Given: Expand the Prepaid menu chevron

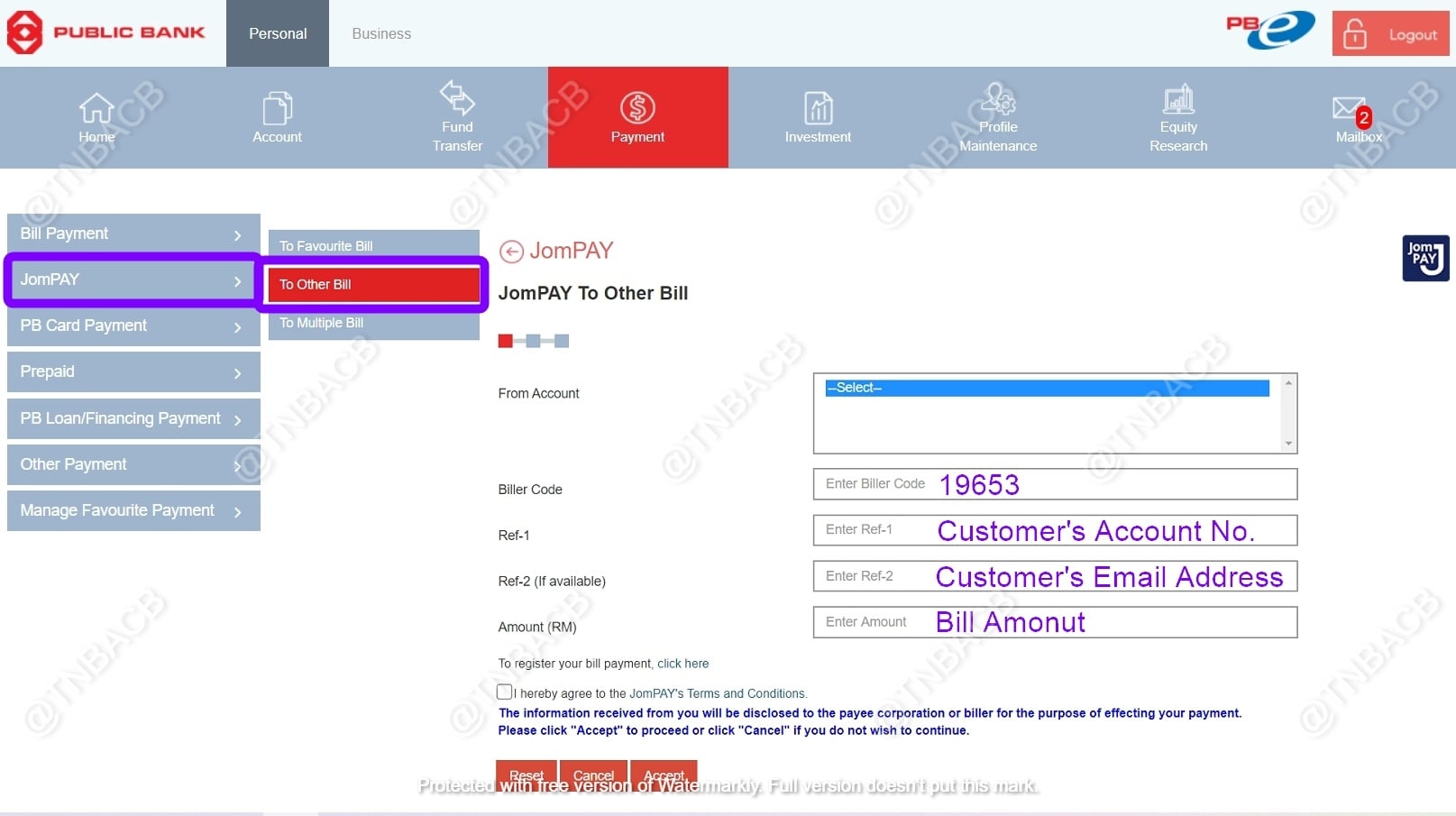Looking at the screenshot, I should click(x=238, y=372).
